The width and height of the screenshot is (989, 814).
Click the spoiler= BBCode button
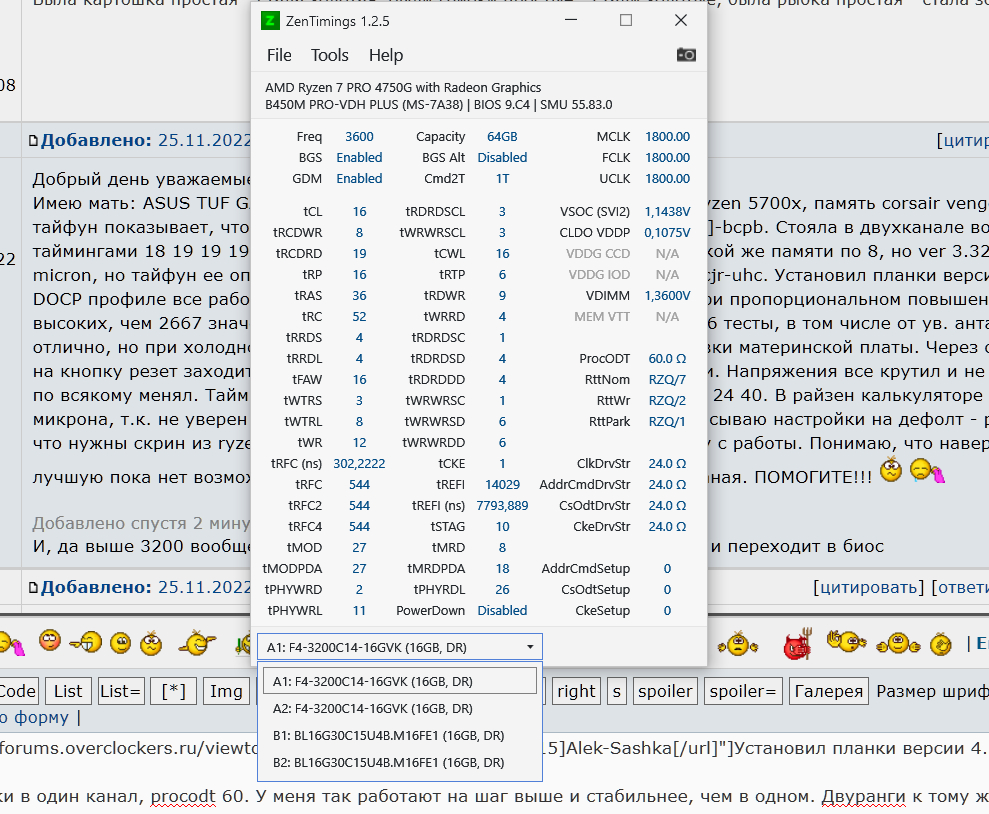click(742, 692)
